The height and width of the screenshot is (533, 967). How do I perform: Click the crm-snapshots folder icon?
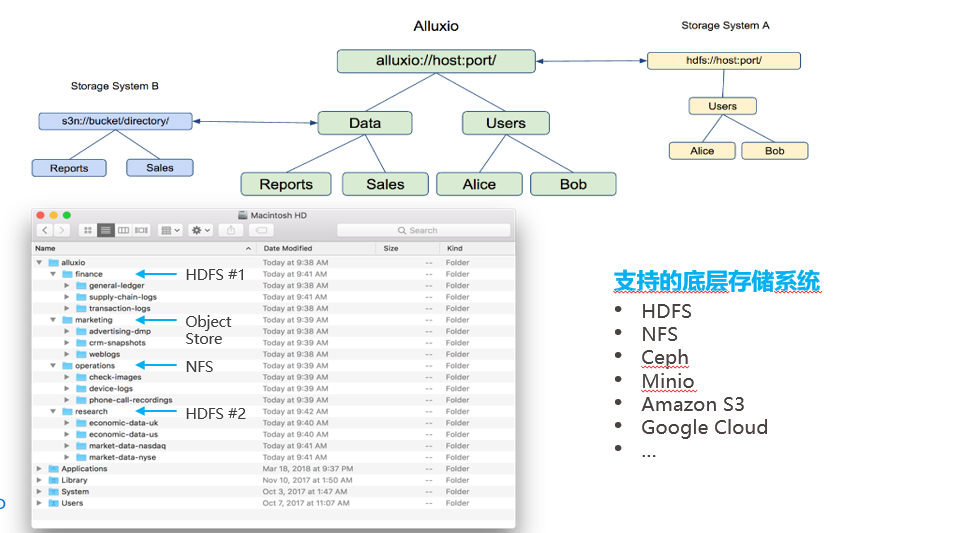[81, 342]
